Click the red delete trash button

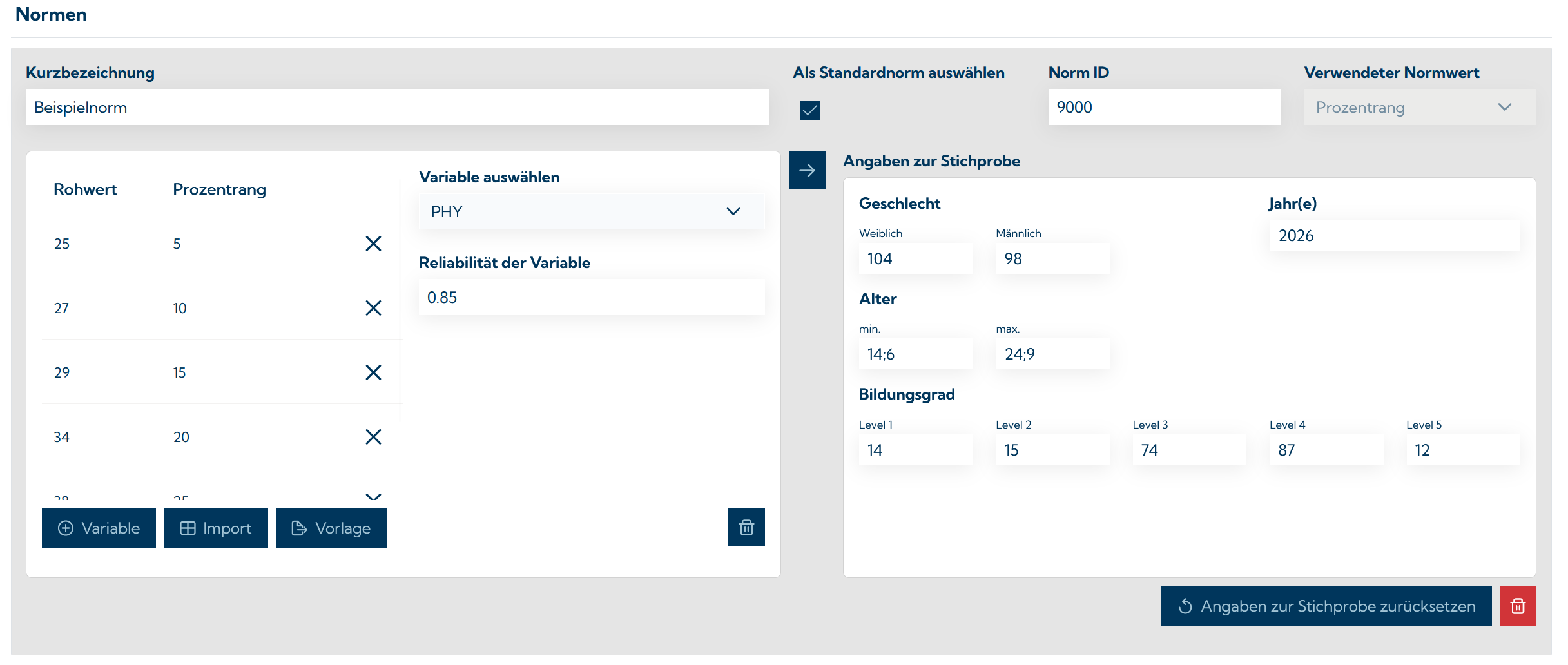[x=1518, y=606]
